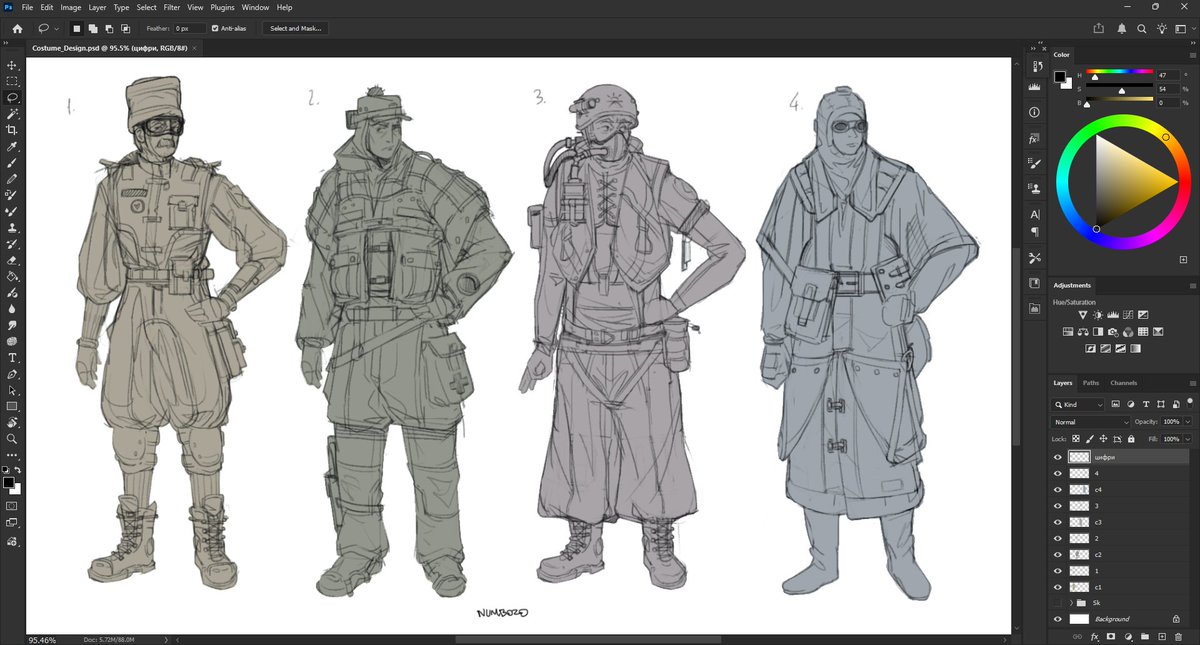Hide layer c1 visibility eye

(1058, 587)
